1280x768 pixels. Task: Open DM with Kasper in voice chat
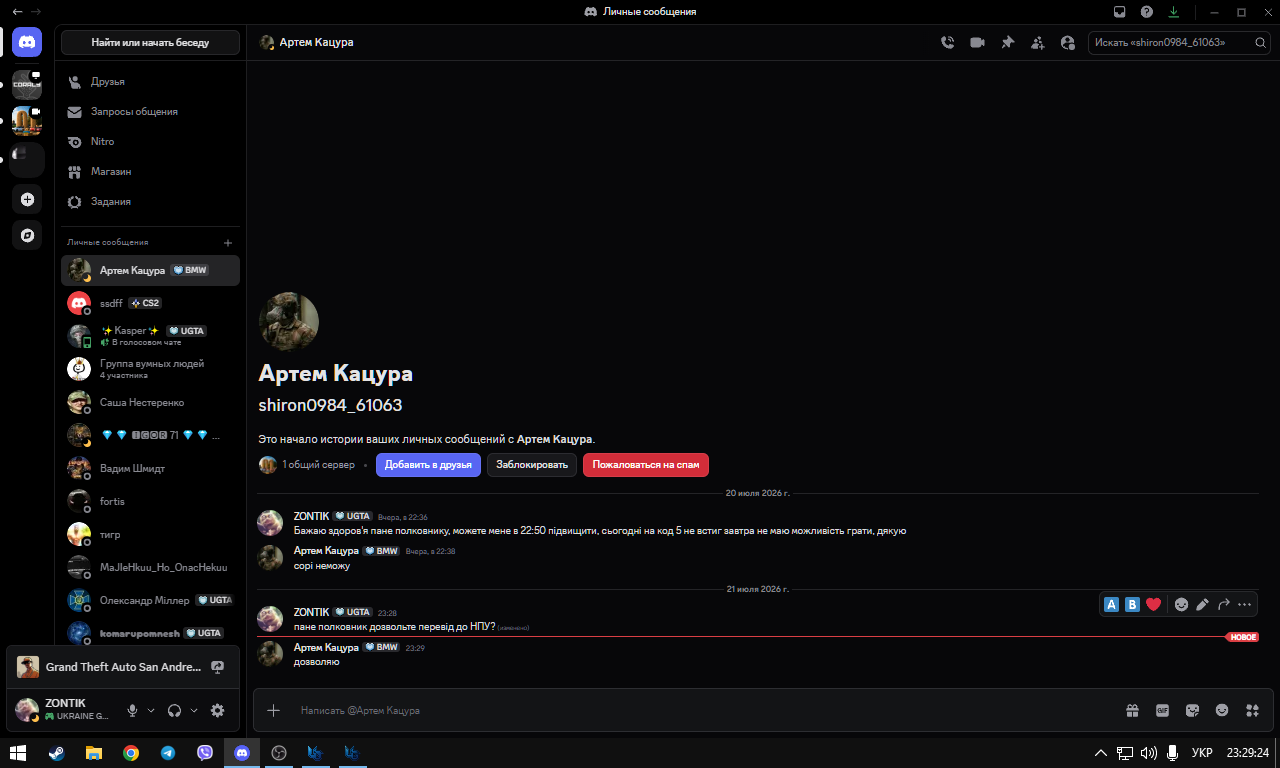[150, 336]
